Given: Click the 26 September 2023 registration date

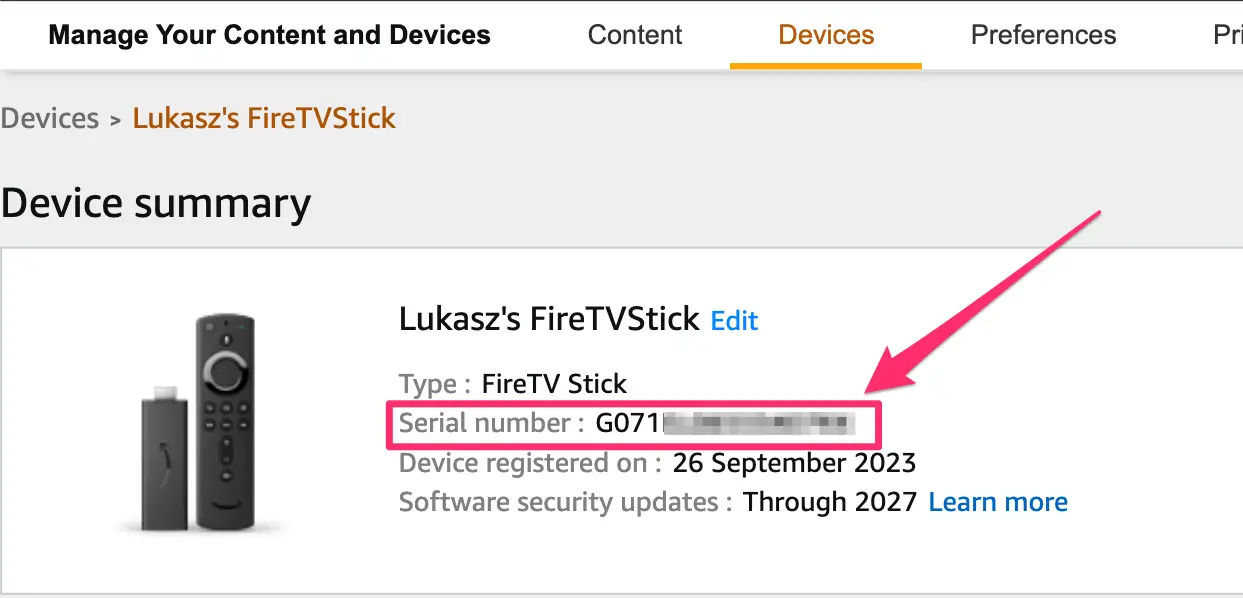Looking at the screenshot, I should tap(794, 463).
